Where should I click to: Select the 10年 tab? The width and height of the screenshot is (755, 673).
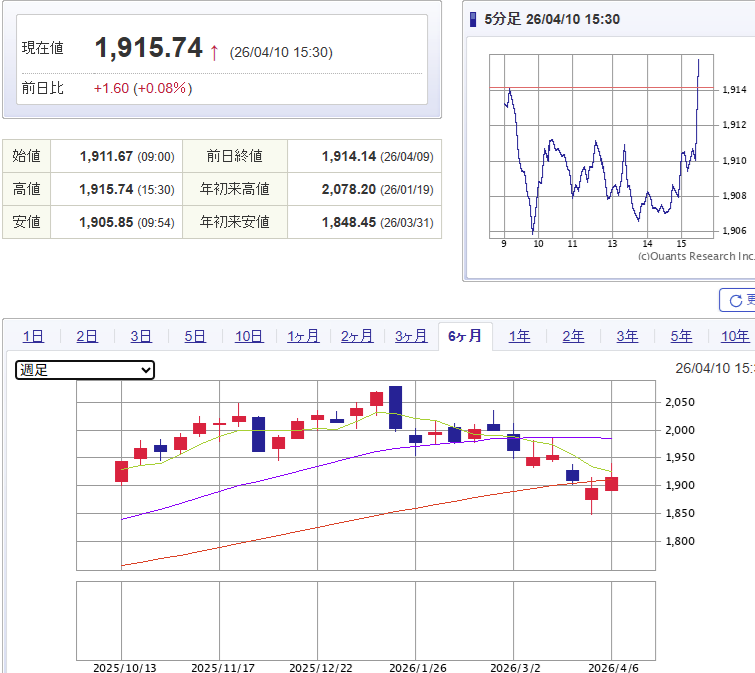[734, 336]
